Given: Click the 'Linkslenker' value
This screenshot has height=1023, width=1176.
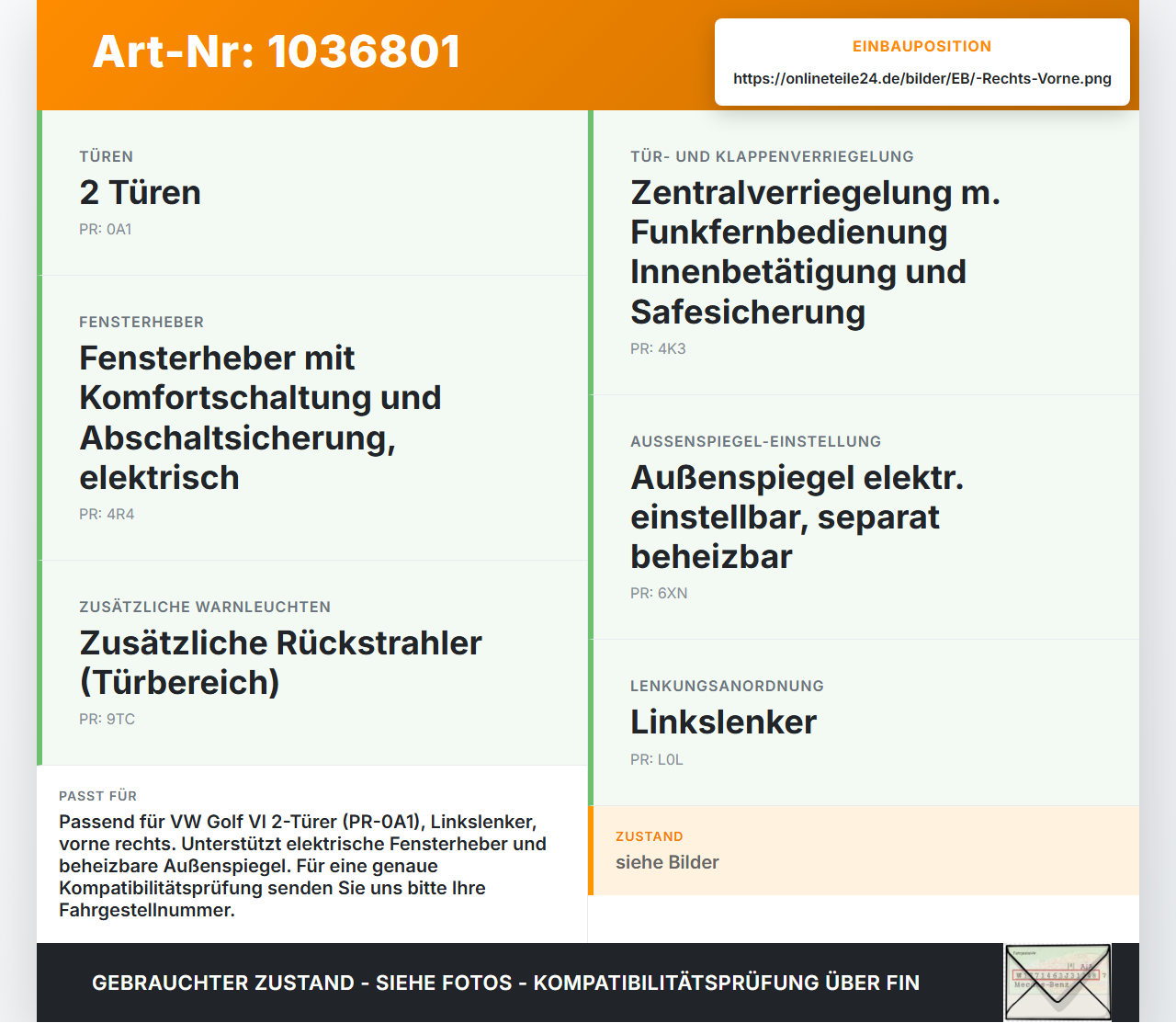Looking at the screenshot, I should tap(723, 722).
